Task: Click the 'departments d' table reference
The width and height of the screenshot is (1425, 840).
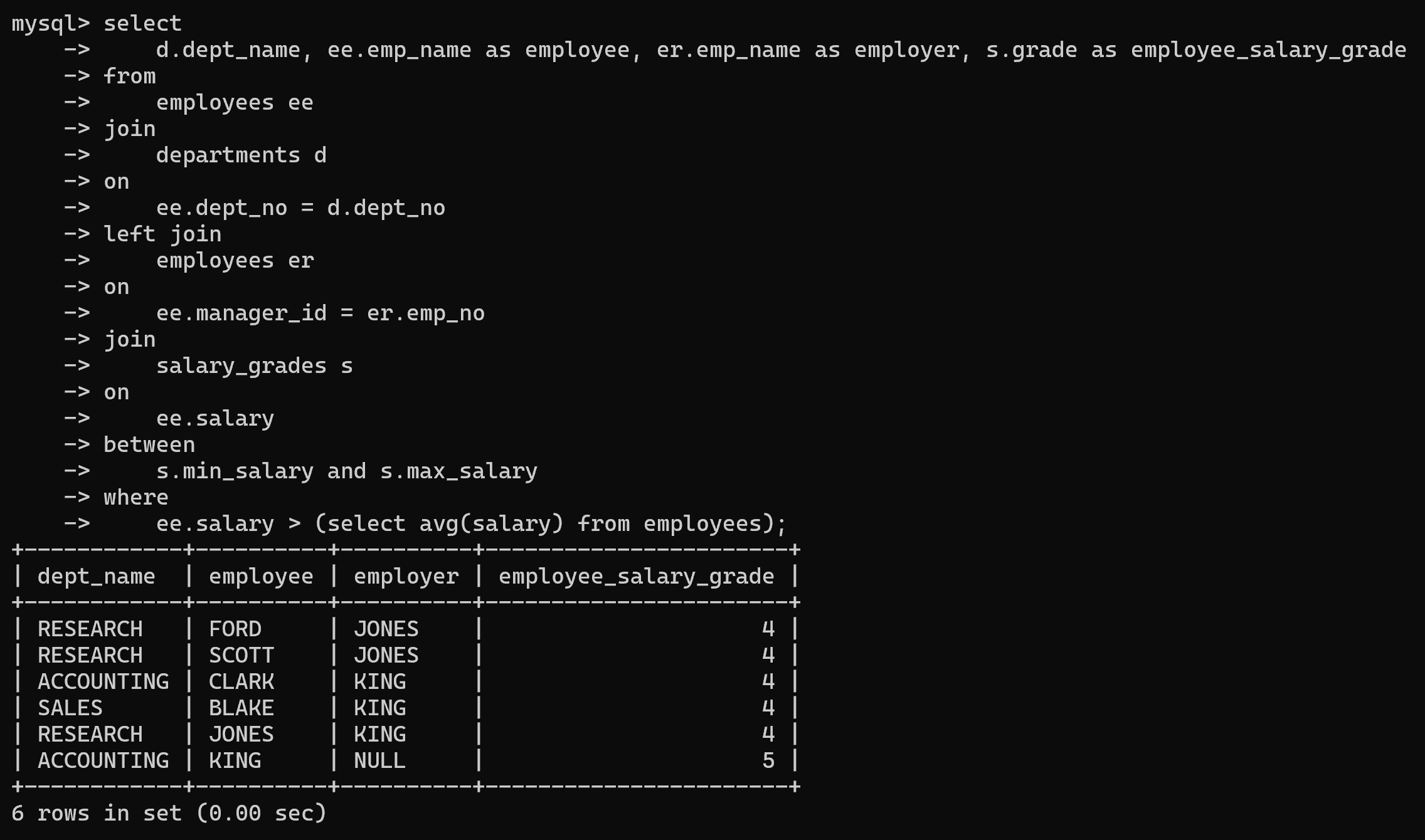Action: pyautogui.click(x=241, y=155)
